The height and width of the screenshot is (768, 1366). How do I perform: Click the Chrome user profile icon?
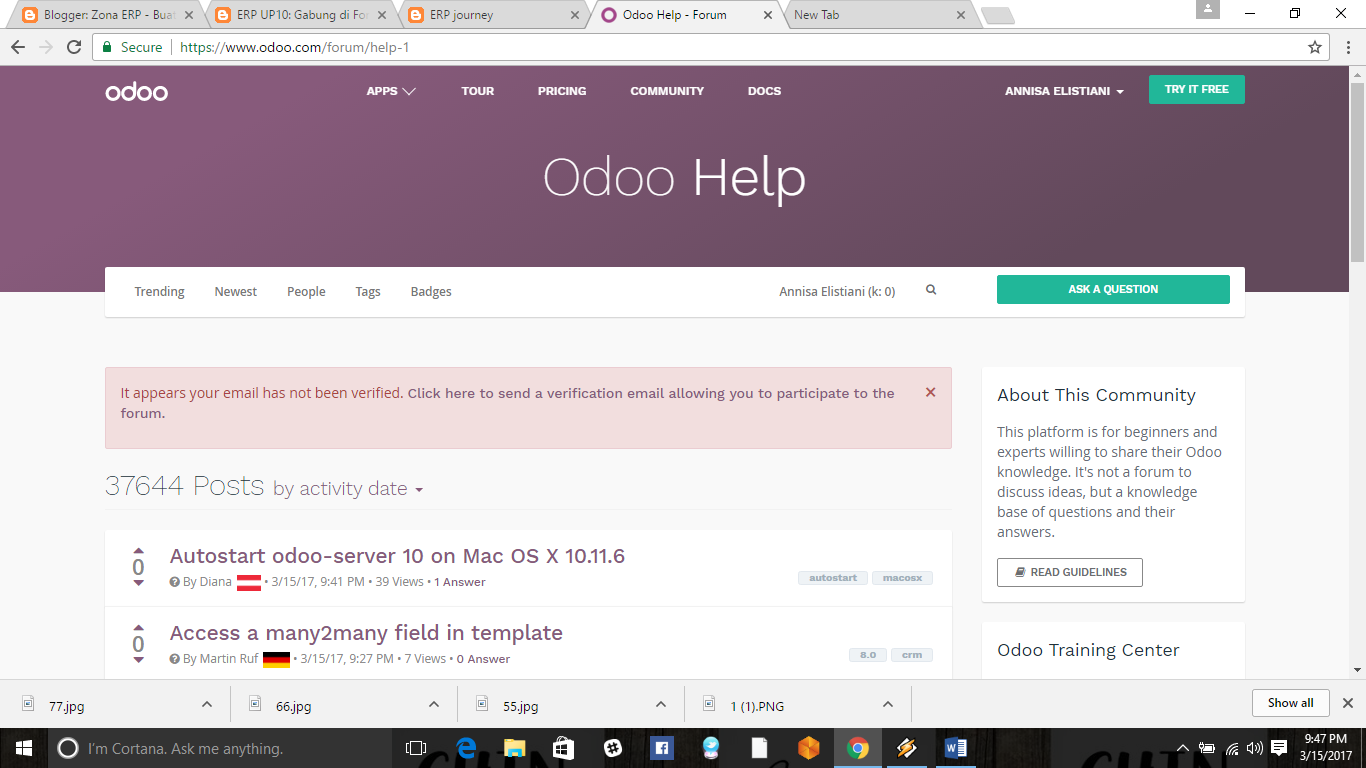click(1208, 10)
